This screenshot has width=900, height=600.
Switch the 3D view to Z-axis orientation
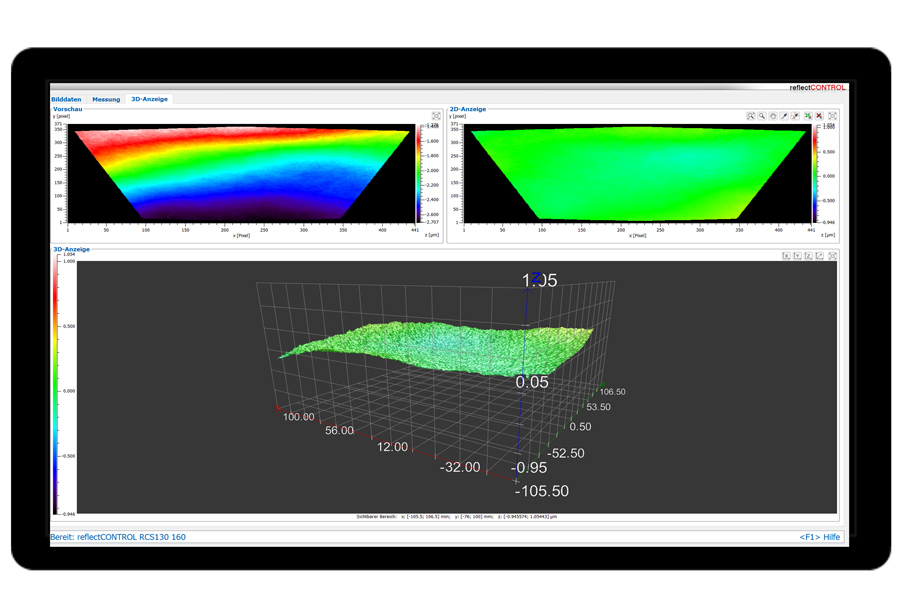pos(808,255)
